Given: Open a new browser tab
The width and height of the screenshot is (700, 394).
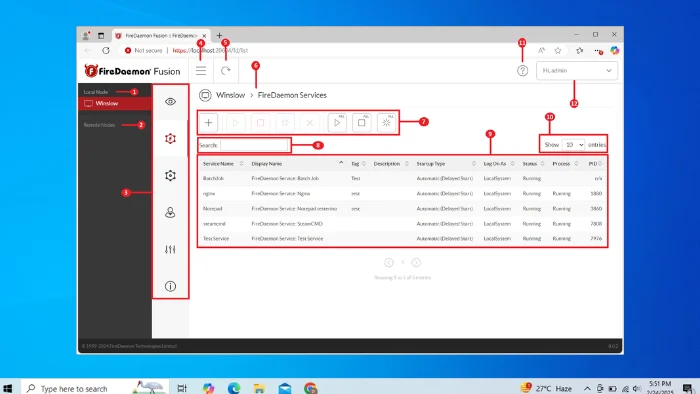Looking at the screenshot, I should tap(219, 36).
